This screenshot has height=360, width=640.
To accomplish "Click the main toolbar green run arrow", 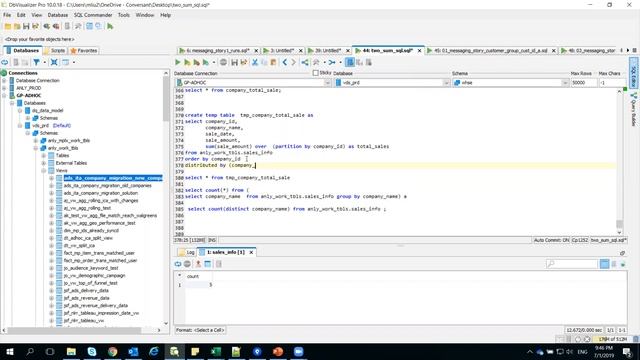I will [110, 27].
